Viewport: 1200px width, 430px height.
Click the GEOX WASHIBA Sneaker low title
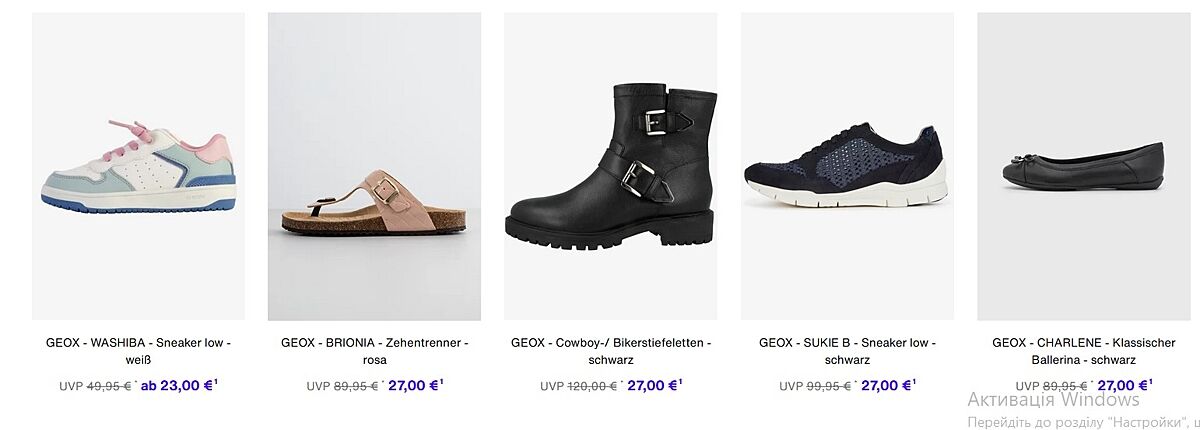pyautogui.click(x=138, y=351)
